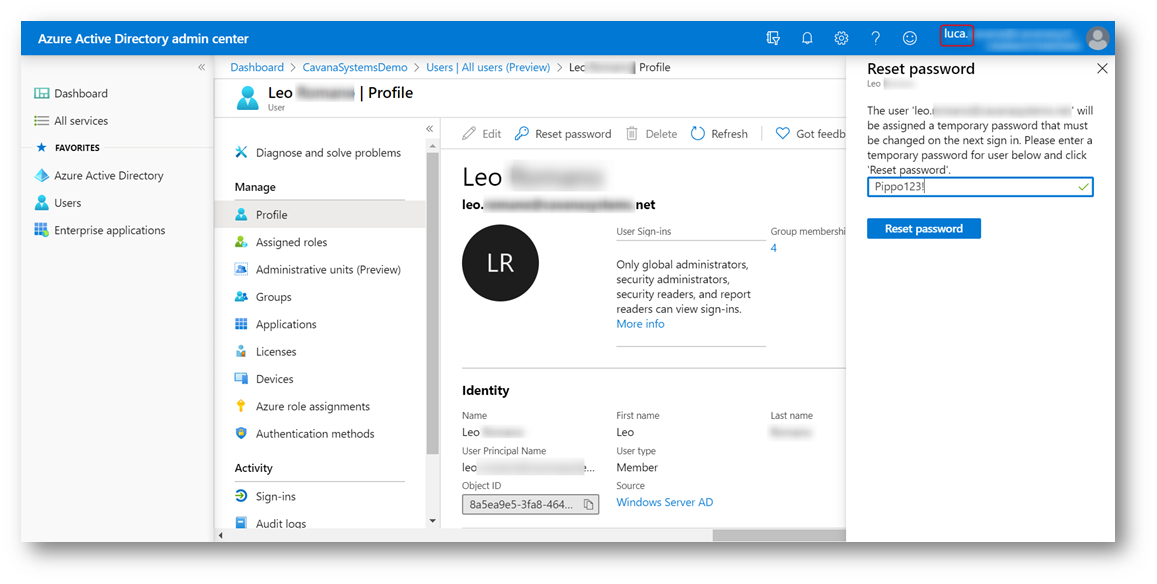The width and height of the screenshot is (1157, 584).
Task: Close the Reset password panel
Action: point(1102,69)
